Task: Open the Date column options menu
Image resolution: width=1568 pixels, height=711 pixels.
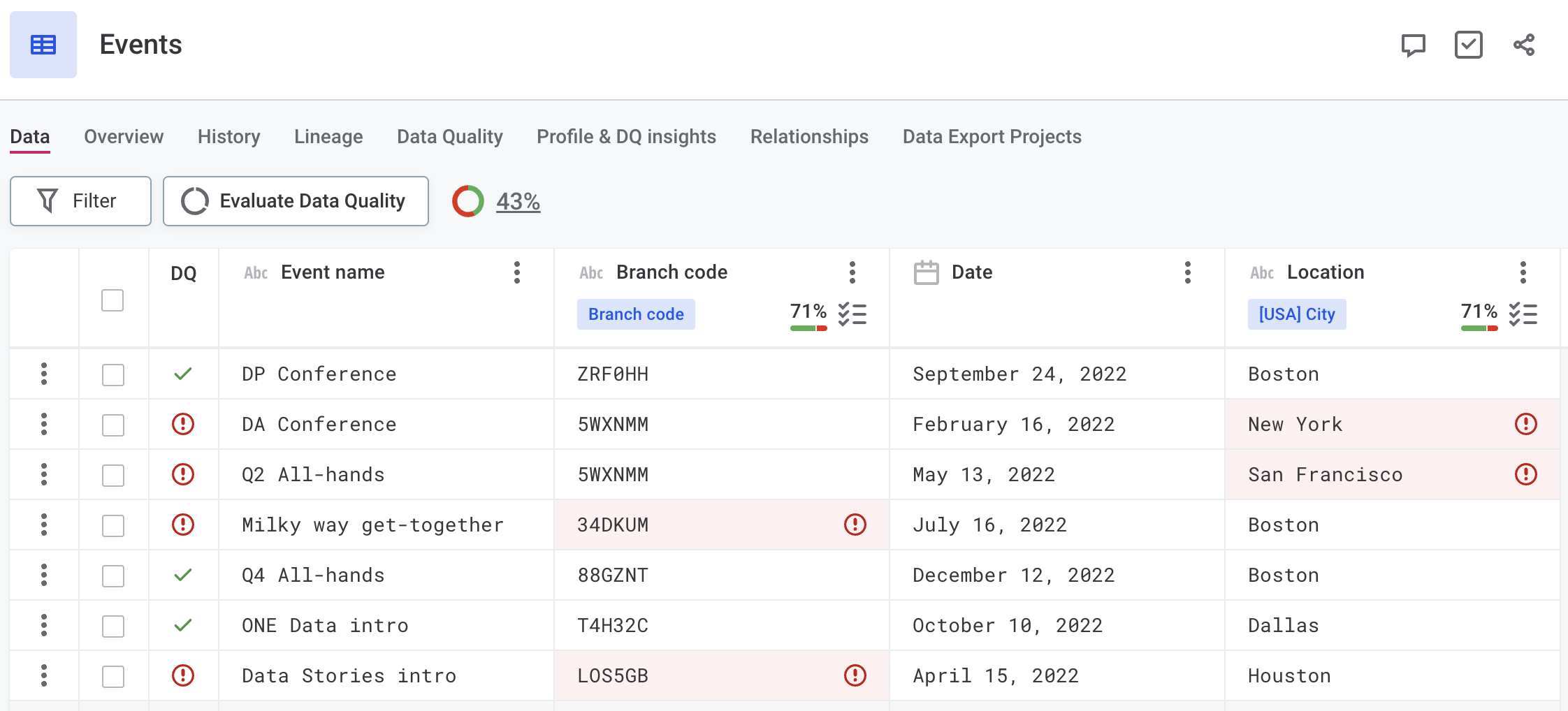Action: point(1188,273)
